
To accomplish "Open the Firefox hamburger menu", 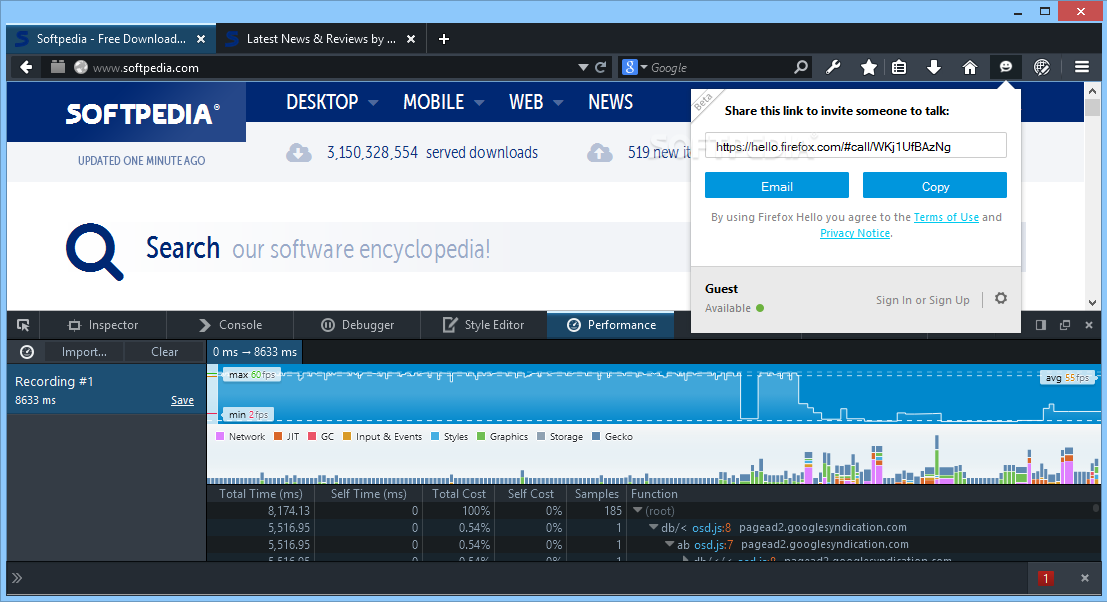I will pos(1082,67).
